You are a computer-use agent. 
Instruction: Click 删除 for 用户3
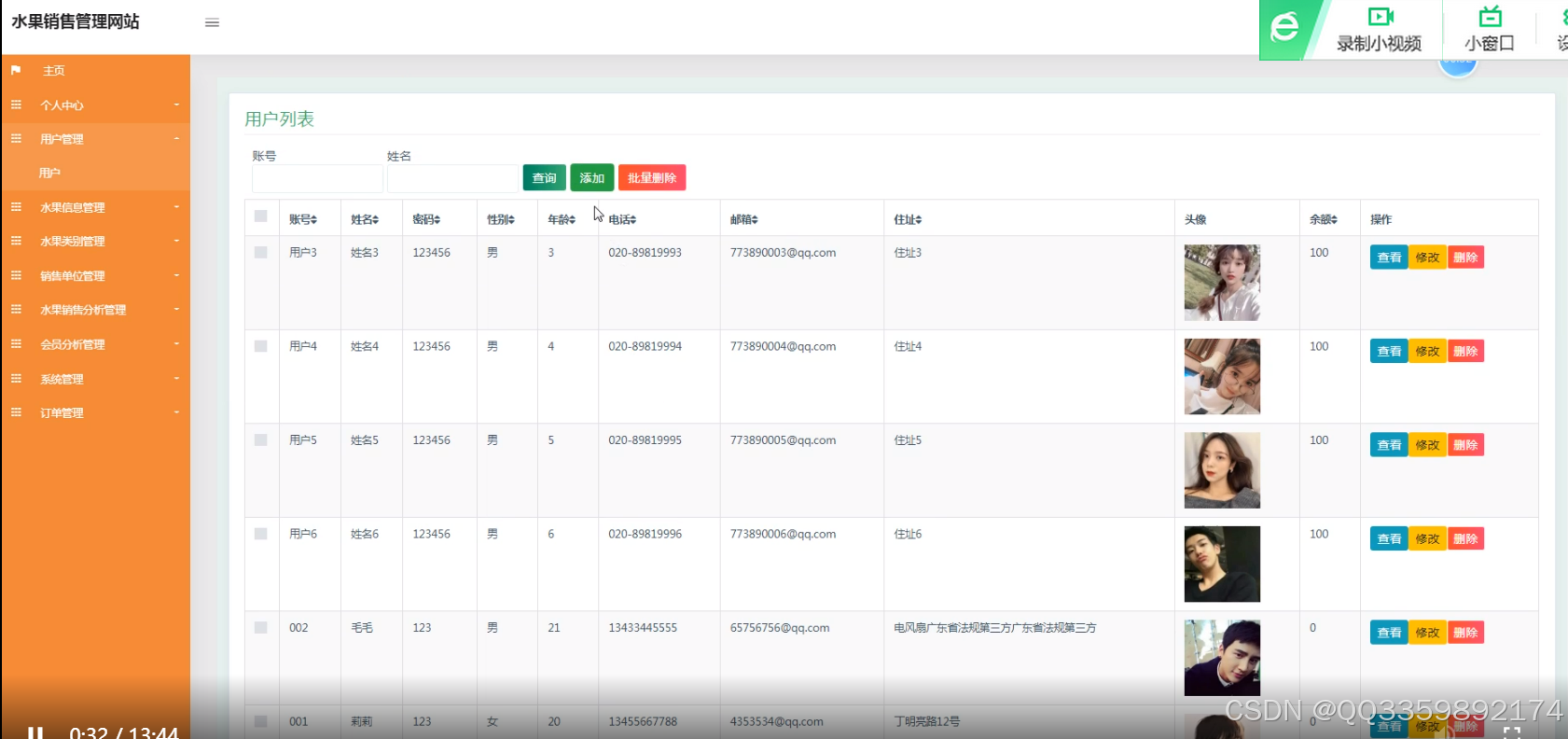click(1465, 258)
